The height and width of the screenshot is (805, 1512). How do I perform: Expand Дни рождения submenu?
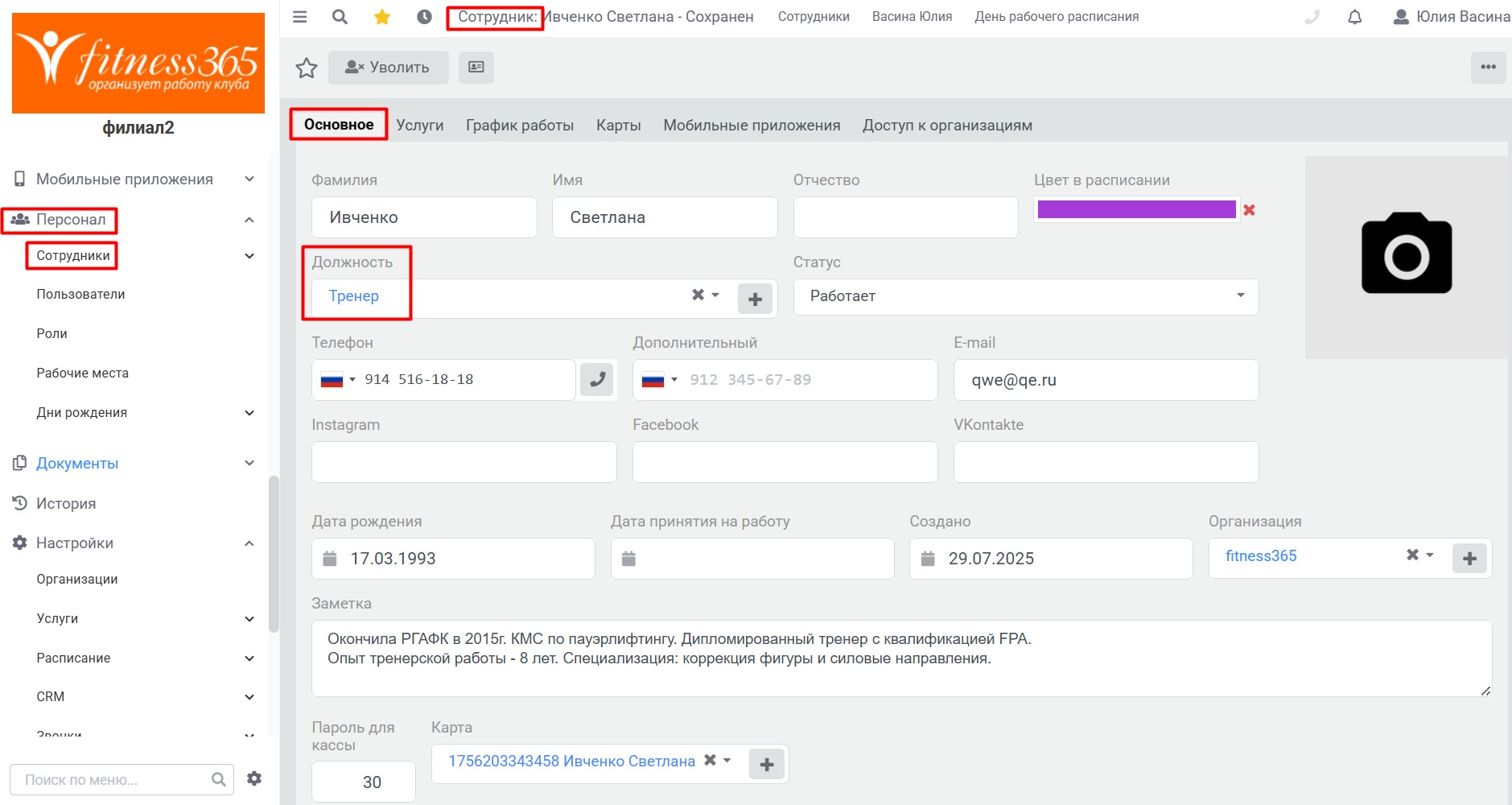click(249, 413)
